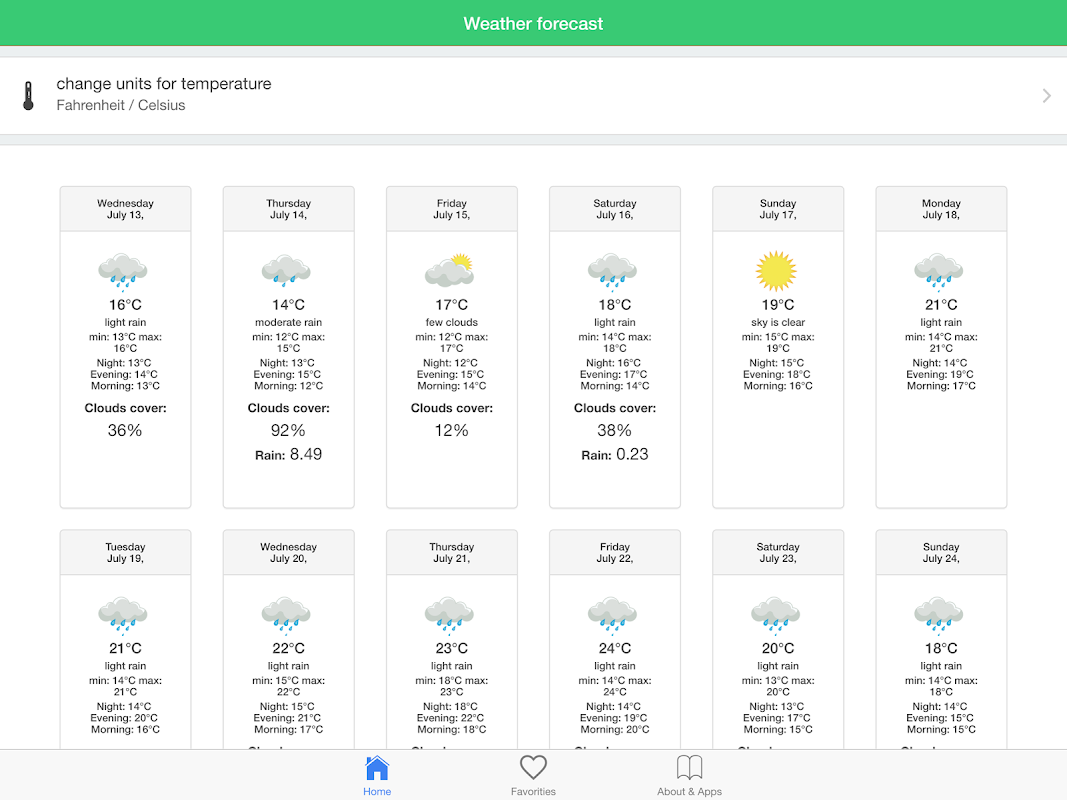Image resolution: width=1067 pixels, height=800 pixels.
Task: Select the Saturday July 16 card header
Action: [x=615, y=209]
